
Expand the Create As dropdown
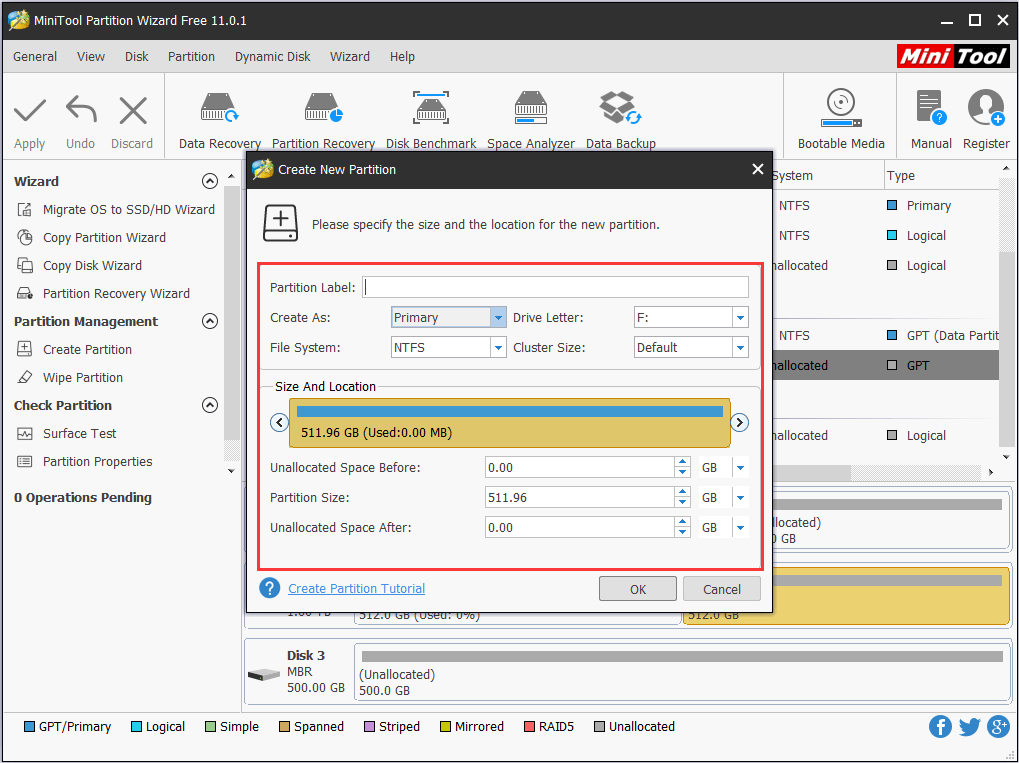[x=498, y=318]
